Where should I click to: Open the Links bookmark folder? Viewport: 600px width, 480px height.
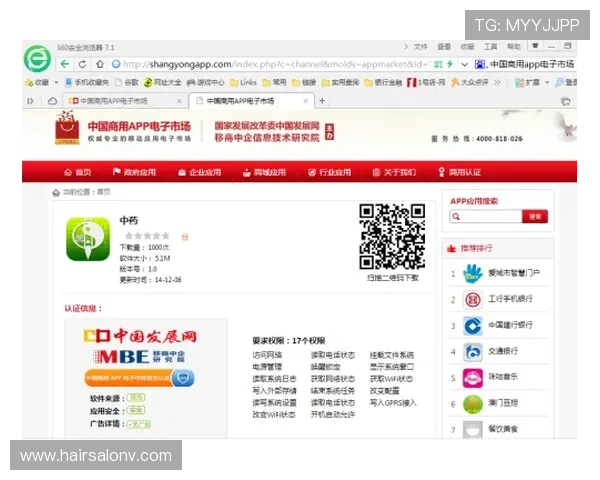point(243,82)
